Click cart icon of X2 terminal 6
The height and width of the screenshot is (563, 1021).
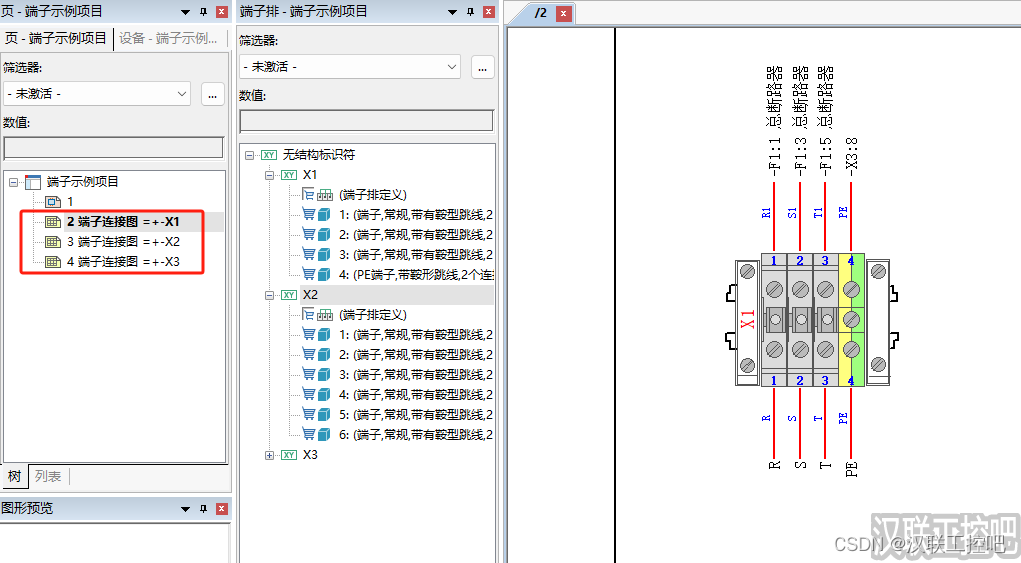[309, 435]
